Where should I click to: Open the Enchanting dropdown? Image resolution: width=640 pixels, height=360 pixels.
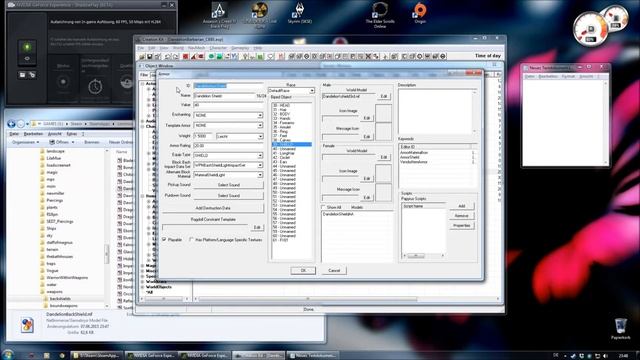click(x=260, y=116)
